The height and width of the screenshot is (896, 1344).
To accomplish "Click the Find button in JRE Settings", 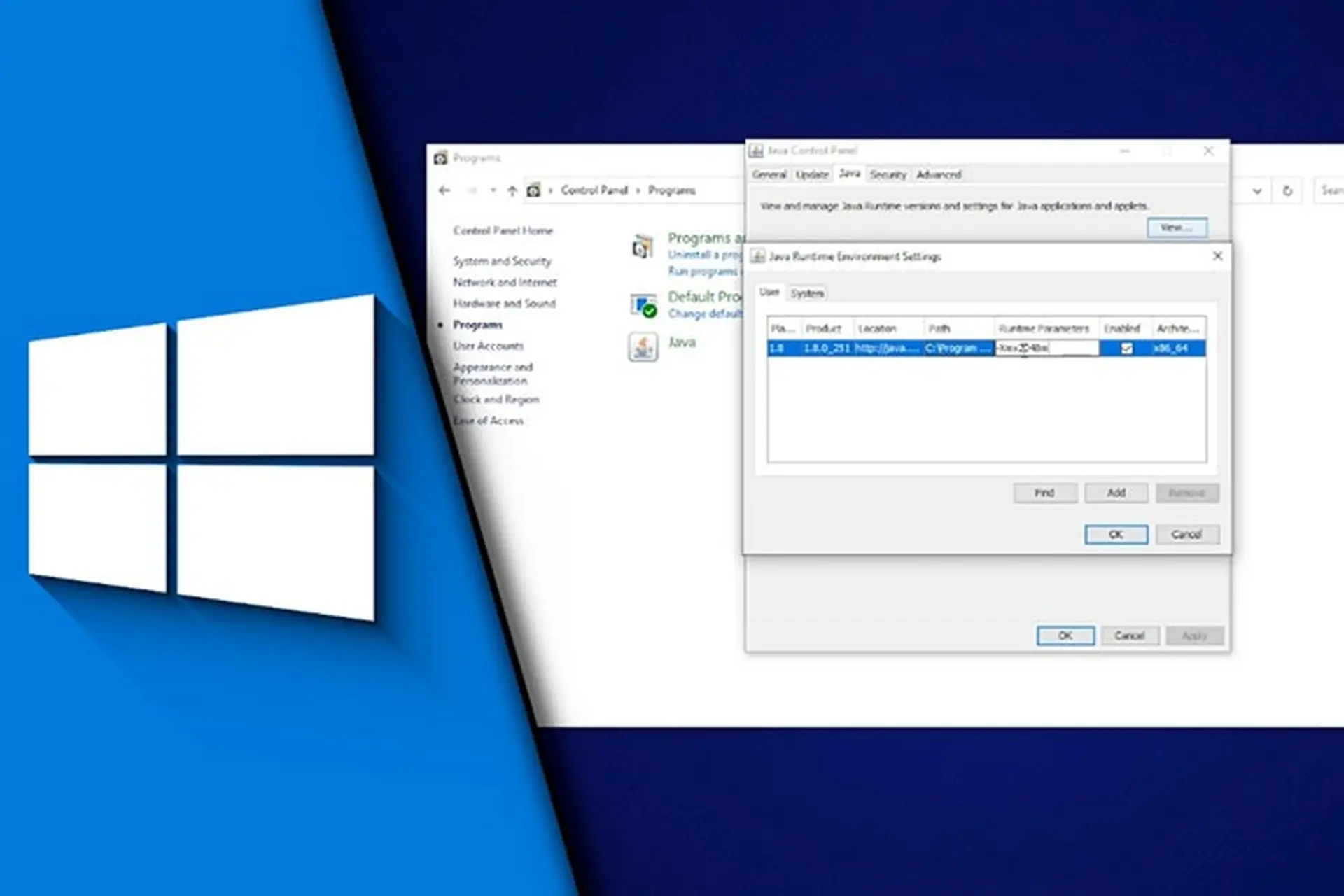I will pos(1045,493).
